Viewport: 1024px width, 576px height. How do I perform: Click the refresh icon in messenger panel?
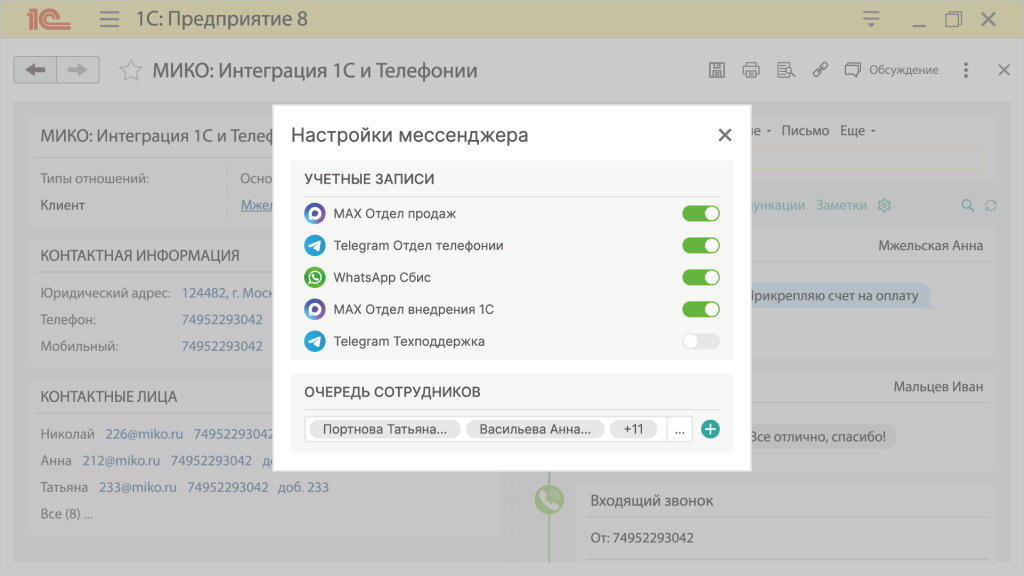pyautogui.click(x=991, y=205)
